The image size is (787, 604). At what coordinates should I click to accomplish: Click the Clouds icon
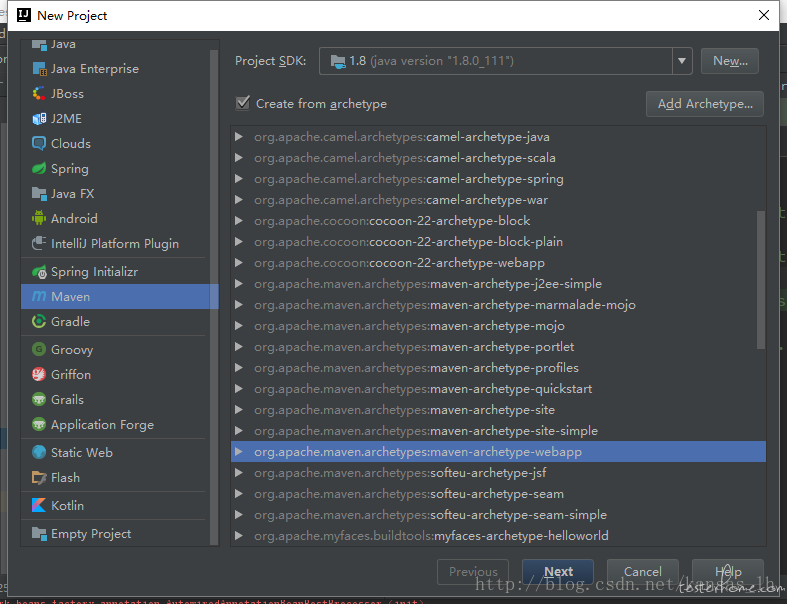click(x=39, y=143)
